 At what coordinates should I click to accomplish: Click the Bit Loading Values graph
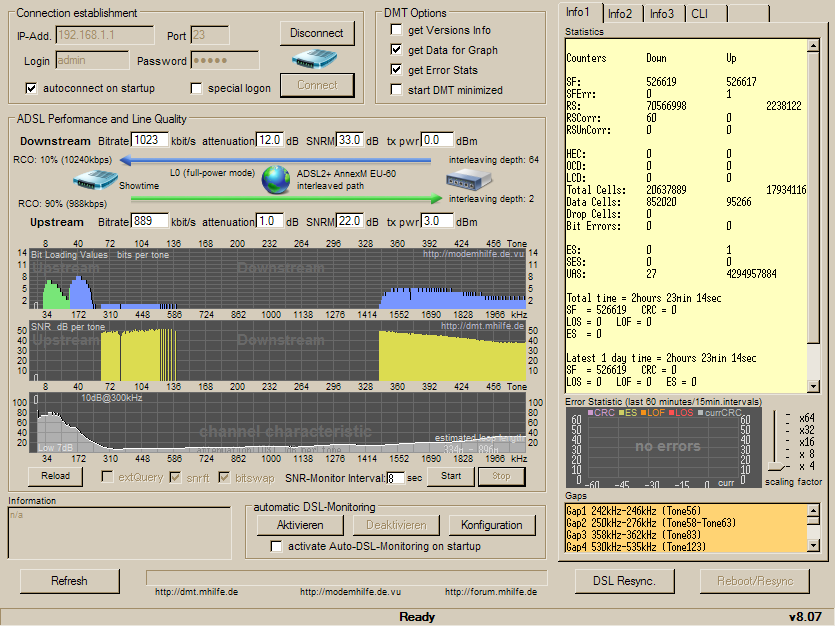coord(277,279)
